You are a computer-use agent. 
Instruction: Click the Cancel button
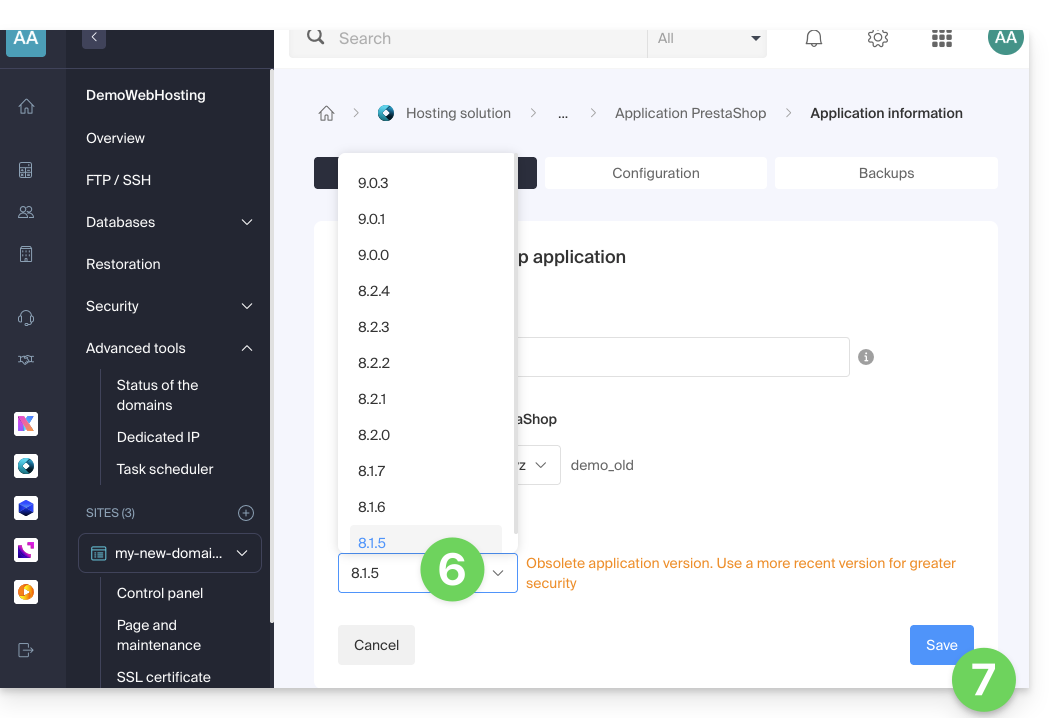(x=376, y=645)
